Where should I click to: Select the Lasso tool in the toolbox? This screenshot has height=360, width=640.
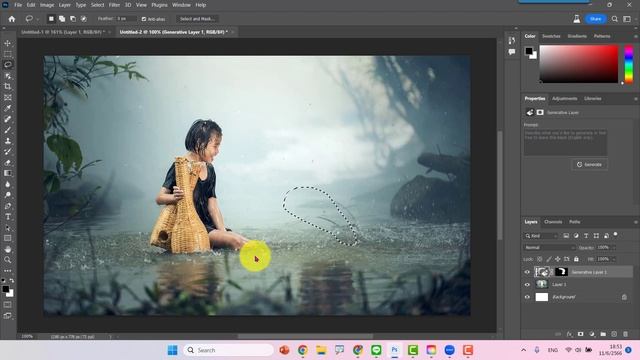point(7,64)
